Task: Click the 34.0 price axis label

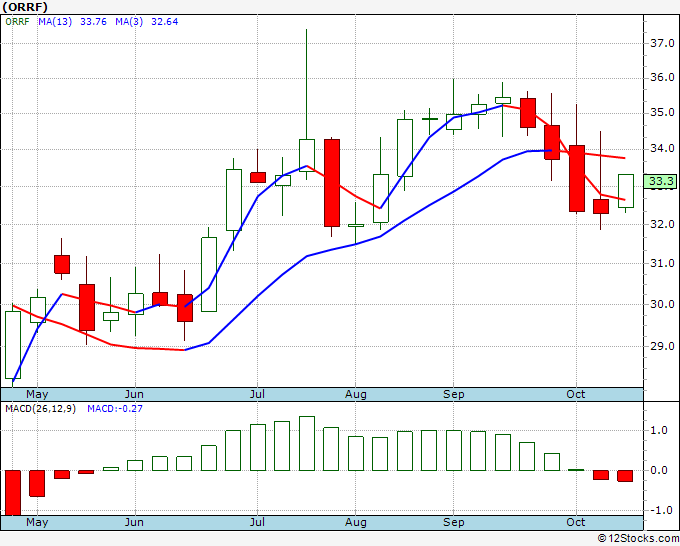Action: coord(662,149)
